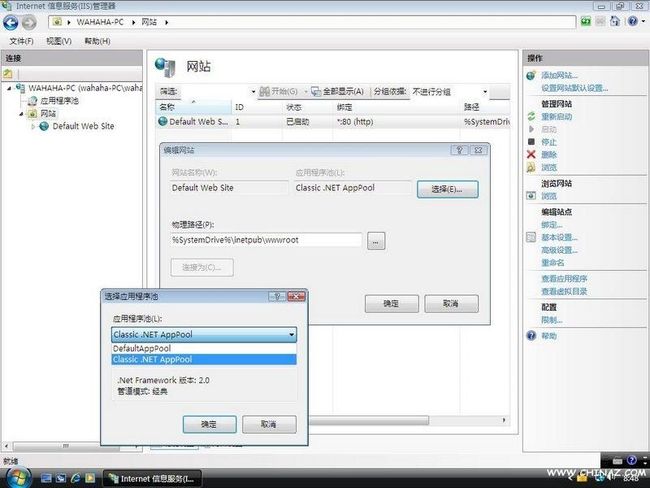Click the home icon in top toolbar
Viewport: 650px width, 488px height.
click(x=615, y=21)
